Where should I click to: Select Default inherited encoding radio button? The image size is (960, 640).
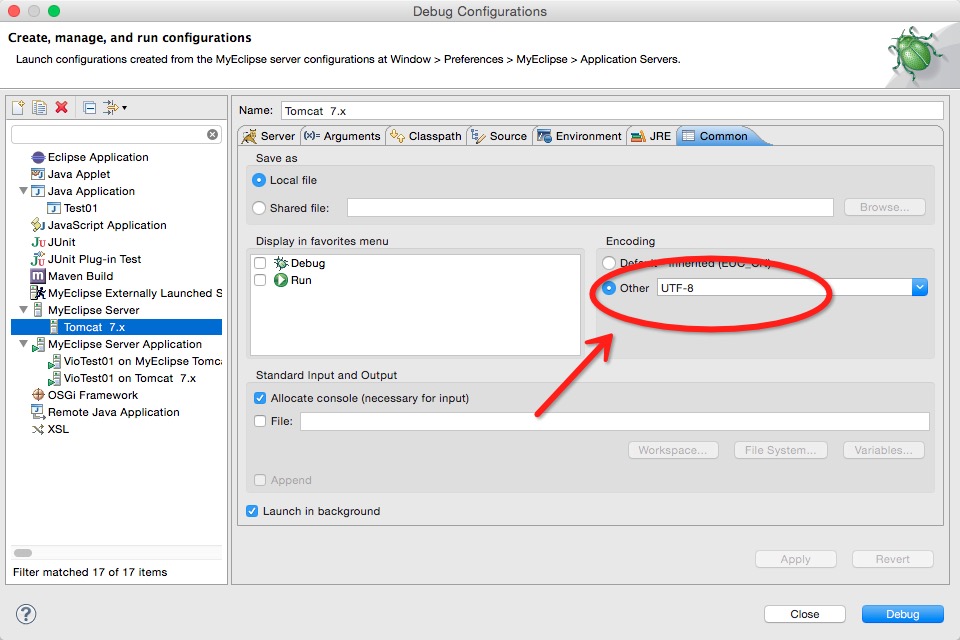pos(609,263)
